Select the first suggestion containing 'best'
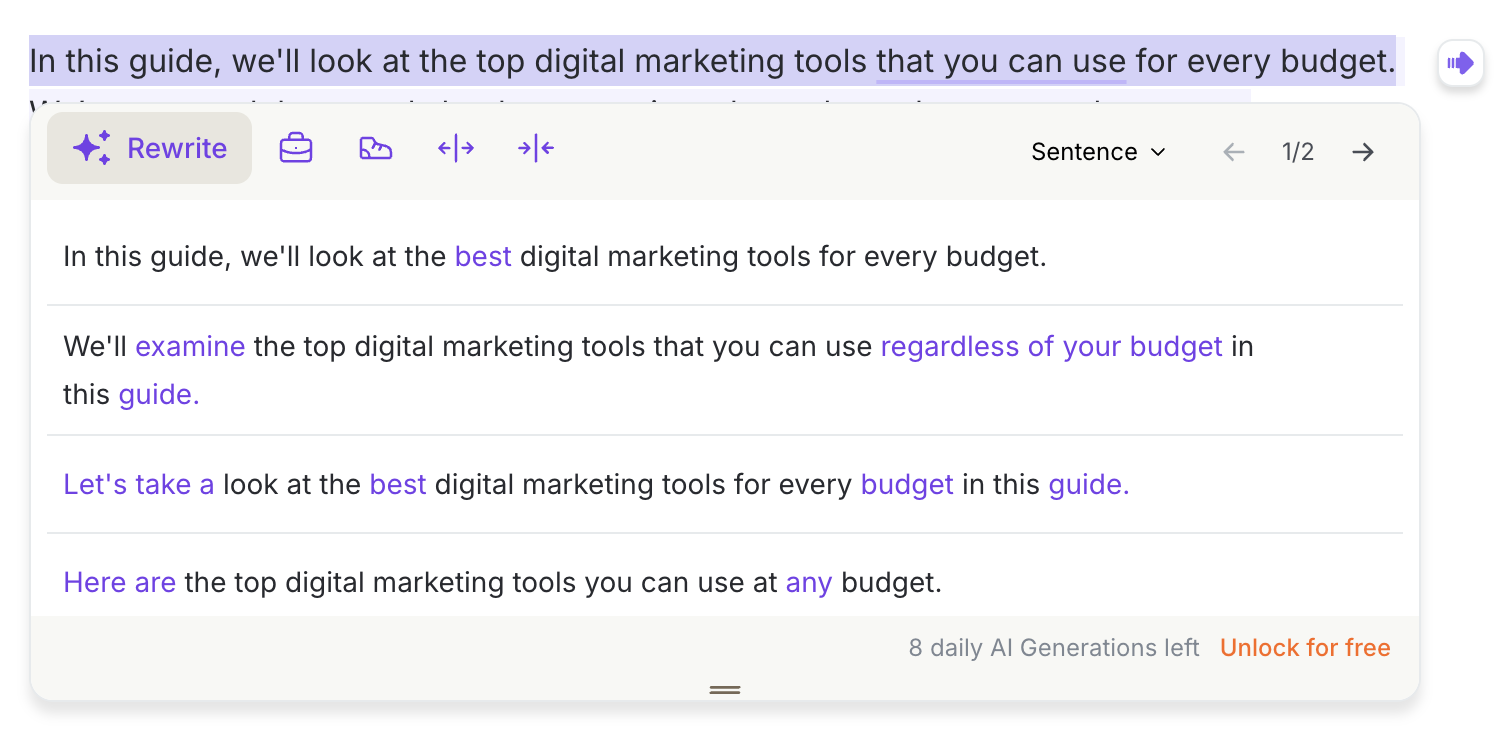Image resolution: width=1512 pixels, height=739 pixels. point(555,256)
